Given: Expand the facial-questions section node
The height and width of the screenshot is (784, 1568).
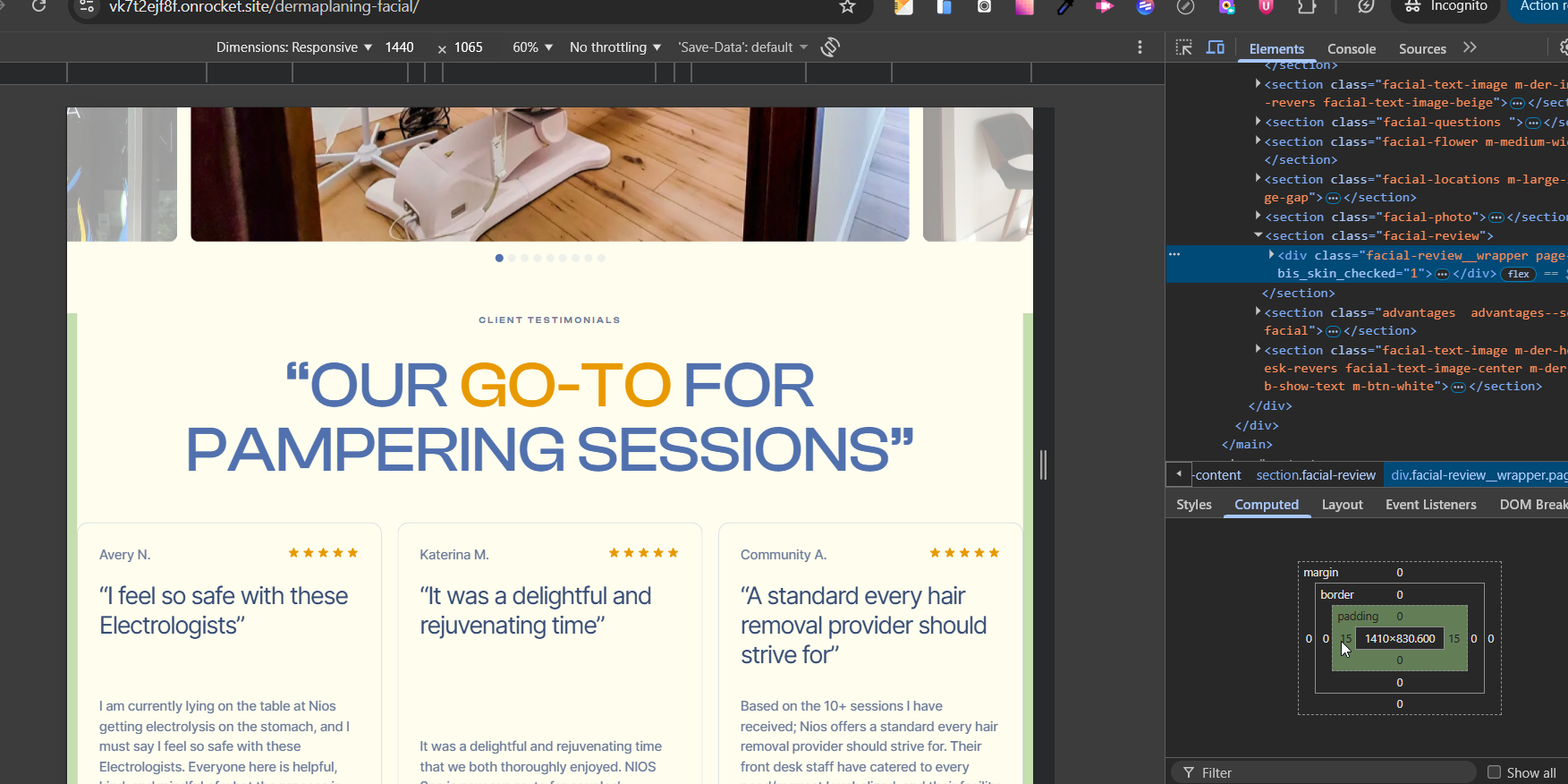Looking at the screenshot, I should [1258, 122].
